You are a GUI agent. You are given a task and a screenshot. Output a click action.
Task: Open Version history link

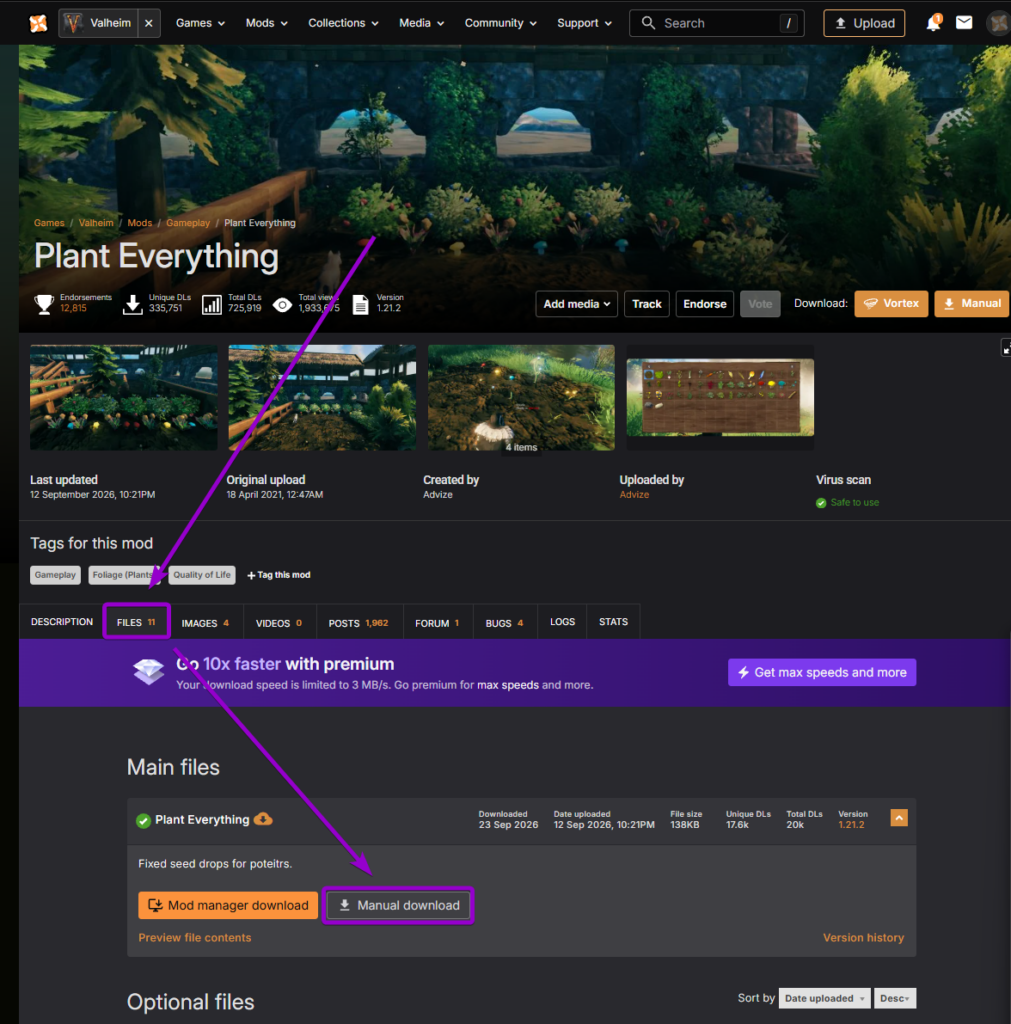[x=863, y=938]
